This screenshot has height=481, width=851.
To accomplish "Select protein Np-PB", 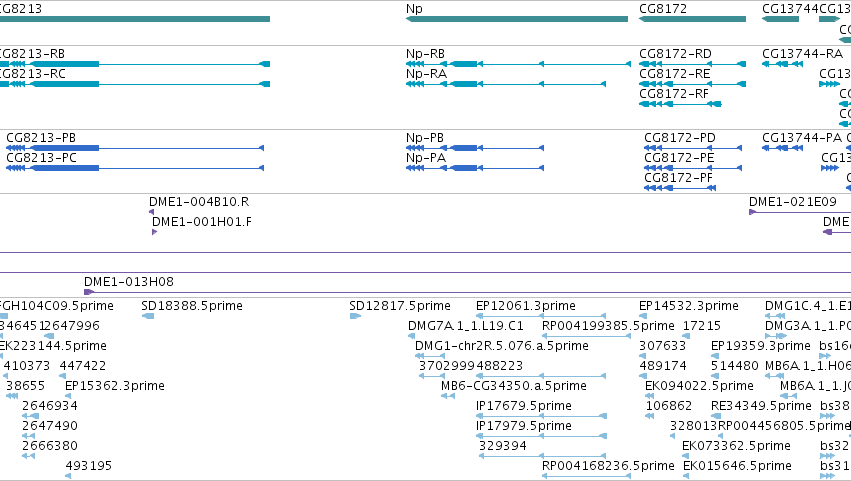I will point(475,148).
